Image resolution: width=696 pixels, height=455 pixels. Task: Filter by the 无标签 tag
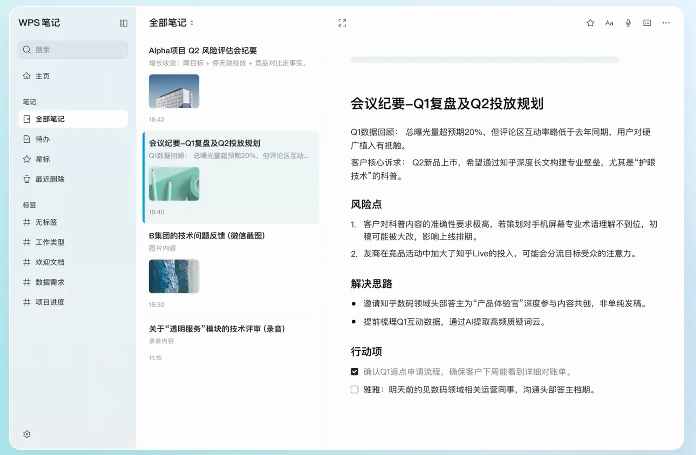pyautogui.click(x=73, y=222)
